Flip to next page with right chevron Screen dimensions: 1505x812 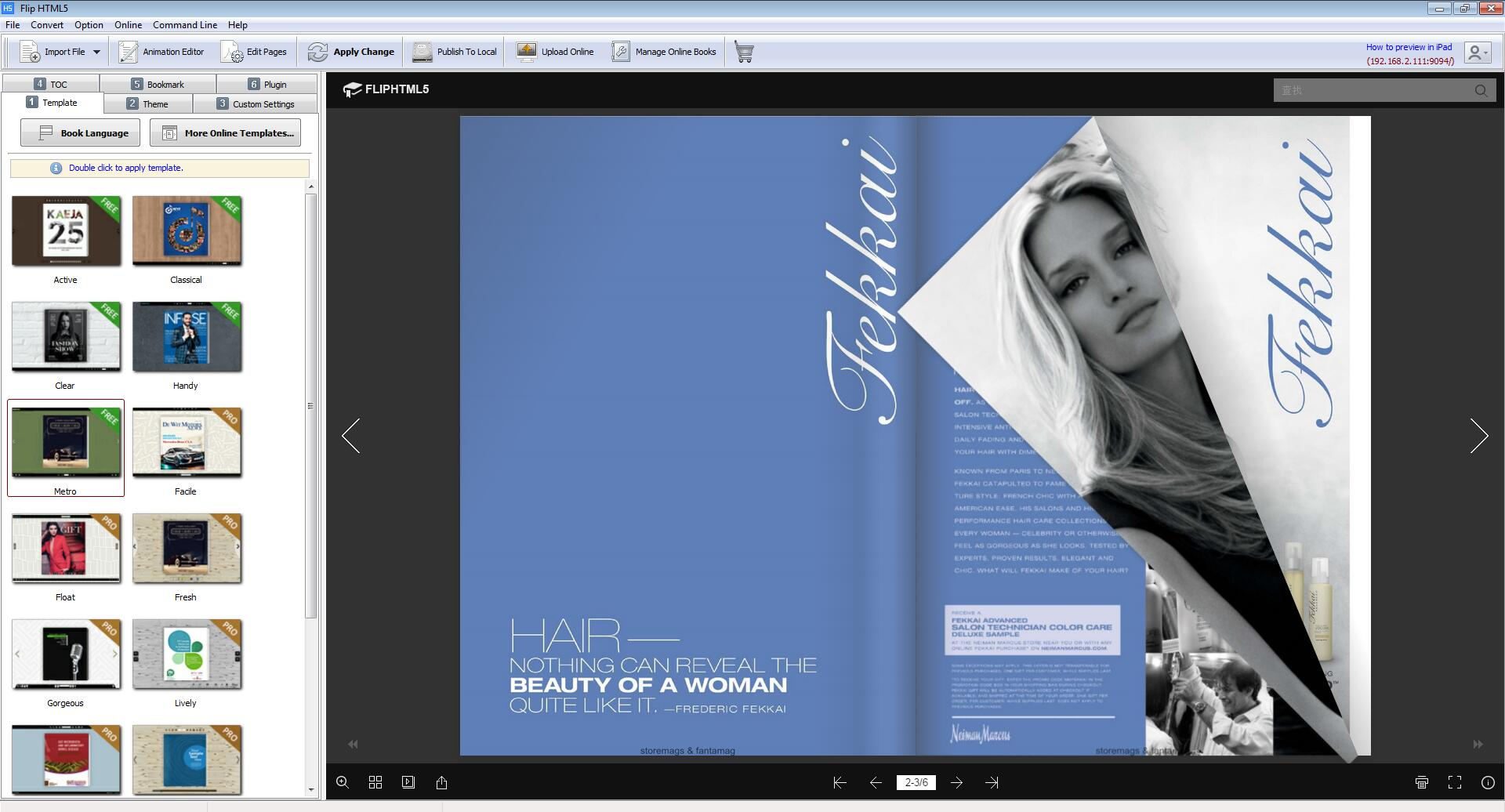point(1478,436)
